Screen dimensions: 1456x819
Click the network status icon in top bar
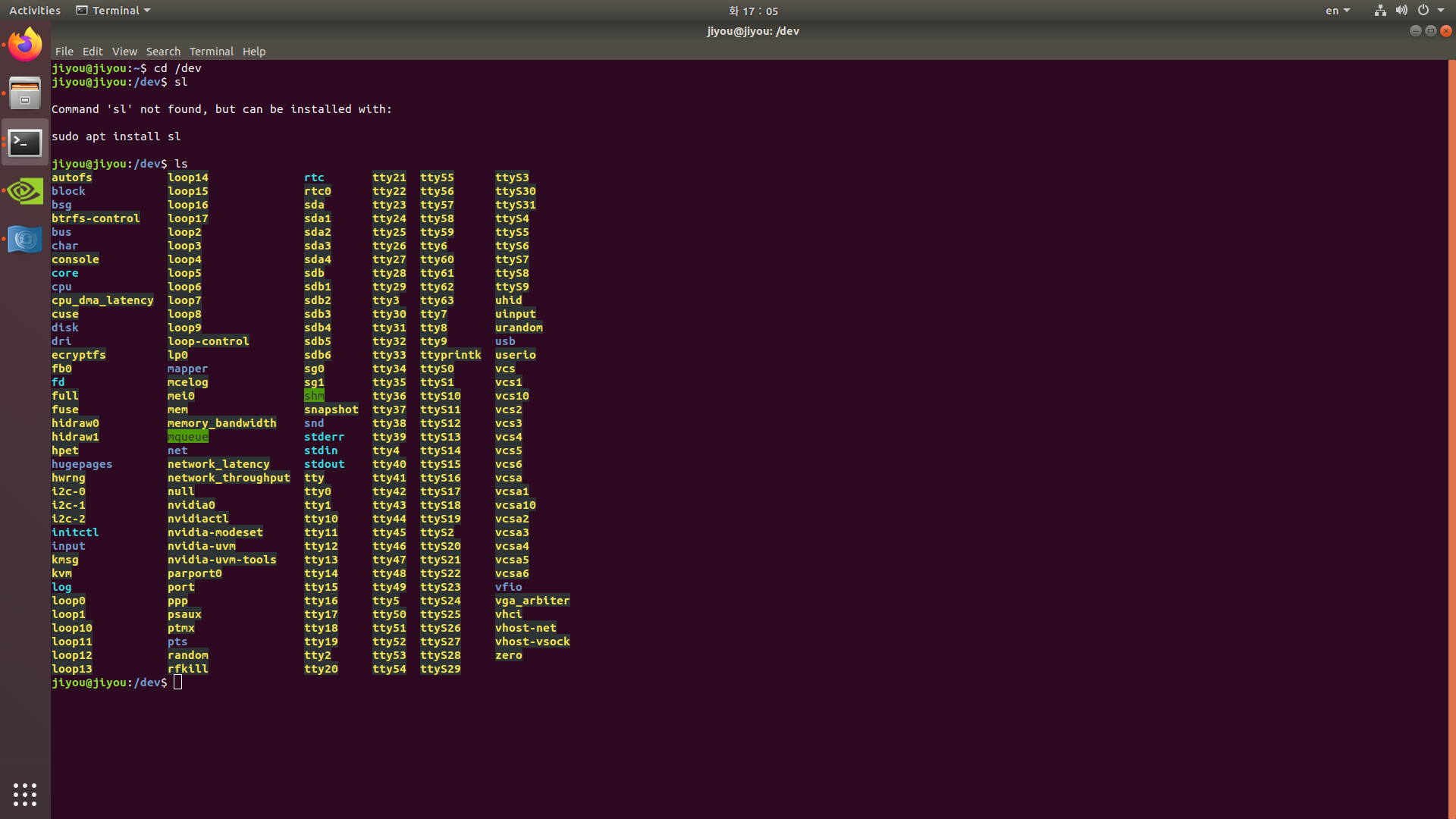click(1379, 10)
